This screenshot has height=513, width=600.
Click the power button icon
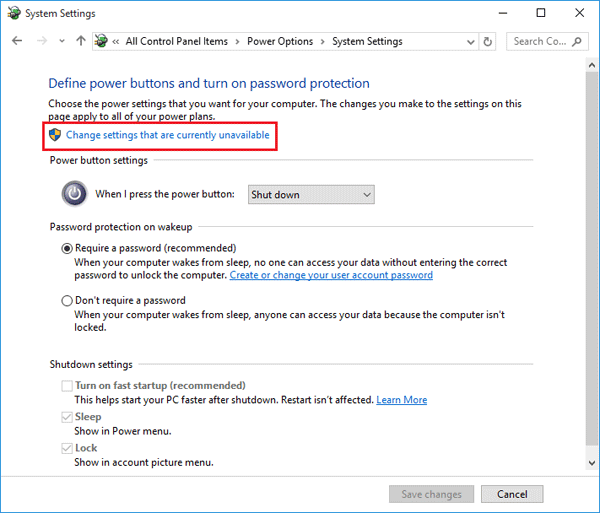(x=75, y=193)
